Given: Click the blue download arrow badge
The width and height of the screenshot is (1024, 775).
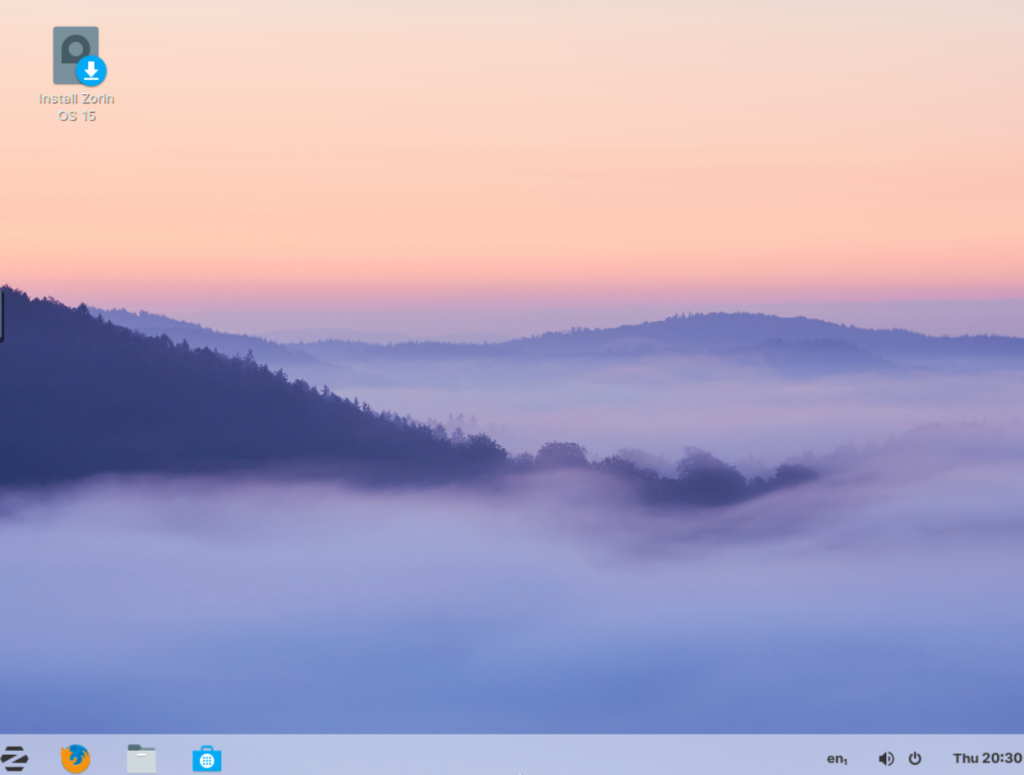Looking at the screenshot, I should click(91, 71).
